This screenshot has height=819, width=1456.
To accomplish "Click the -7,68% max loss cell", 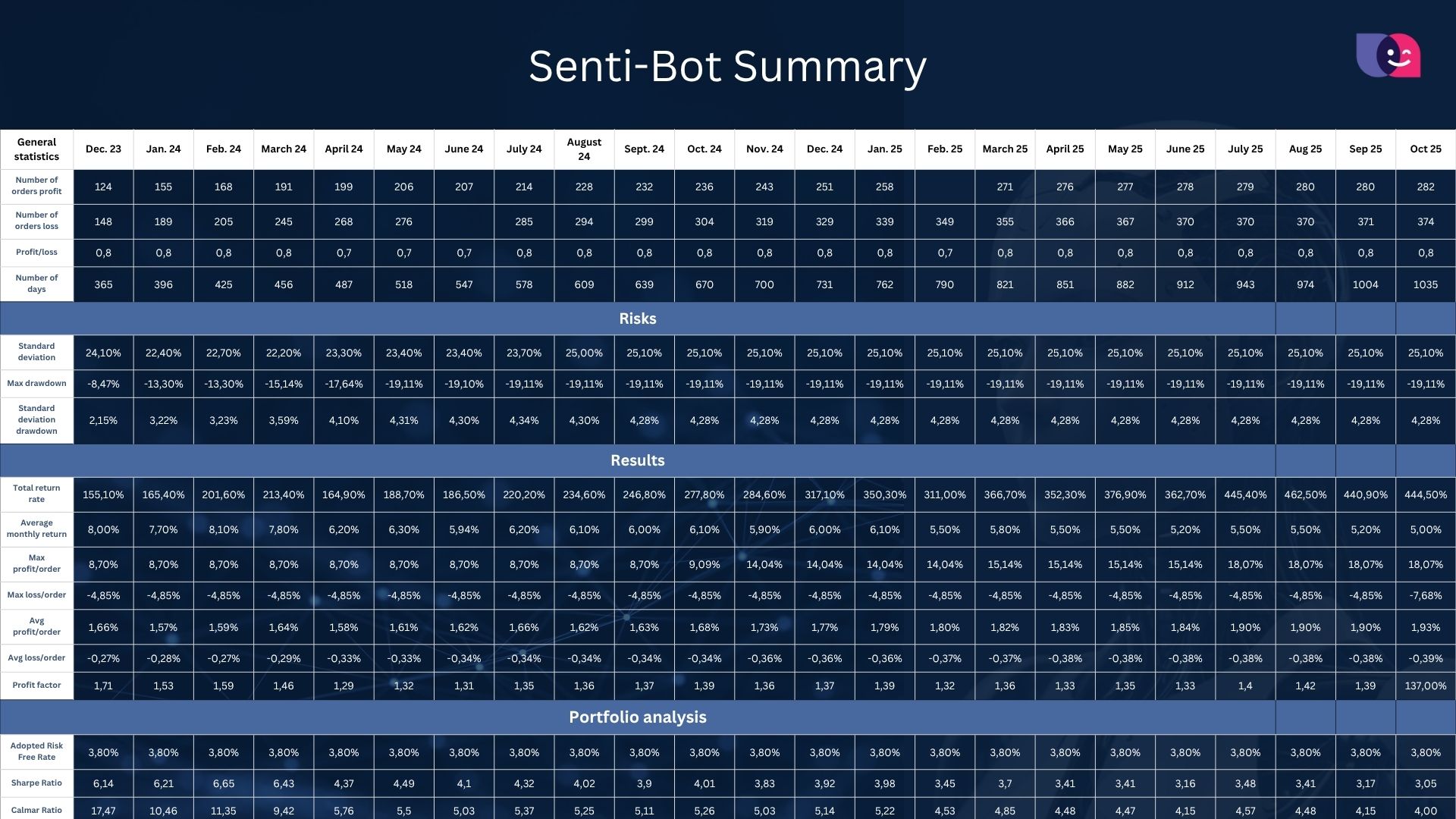I will (x=1425, y=595).
